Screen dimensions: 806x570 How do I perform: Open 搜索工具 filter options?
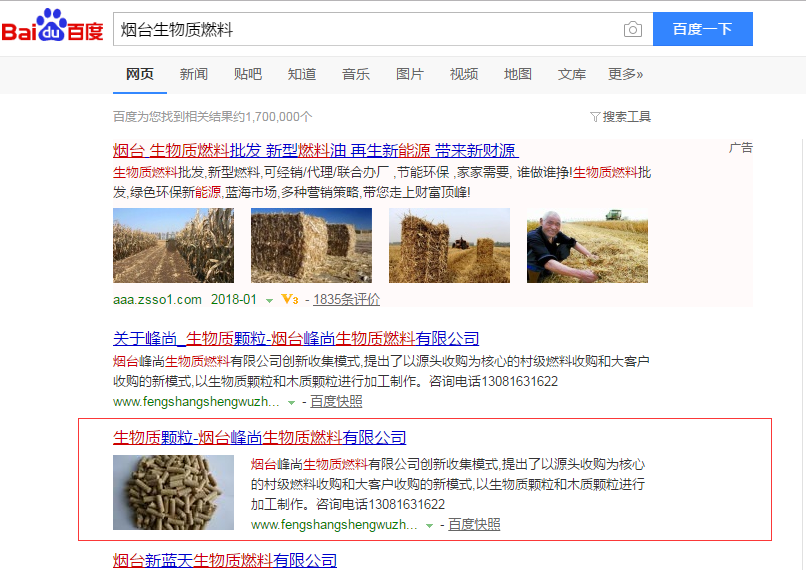(620, 117)
